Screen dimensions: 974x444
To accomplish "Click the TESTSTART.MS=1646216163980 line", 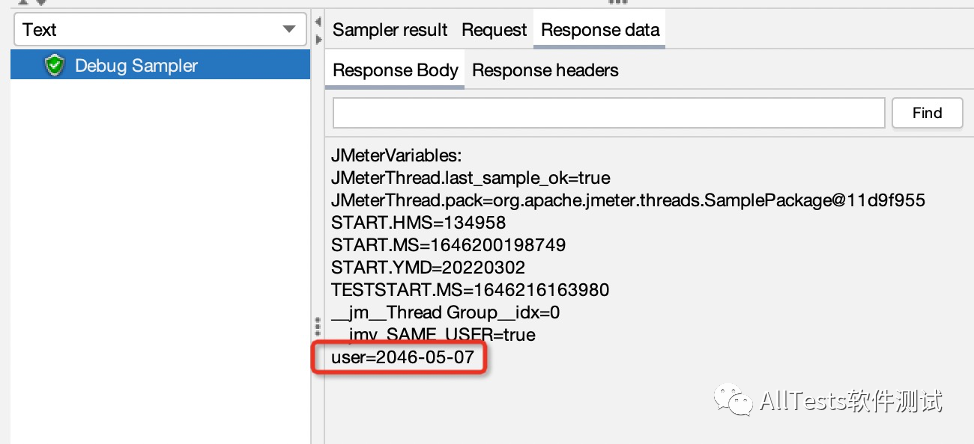I will coord(470,290).
